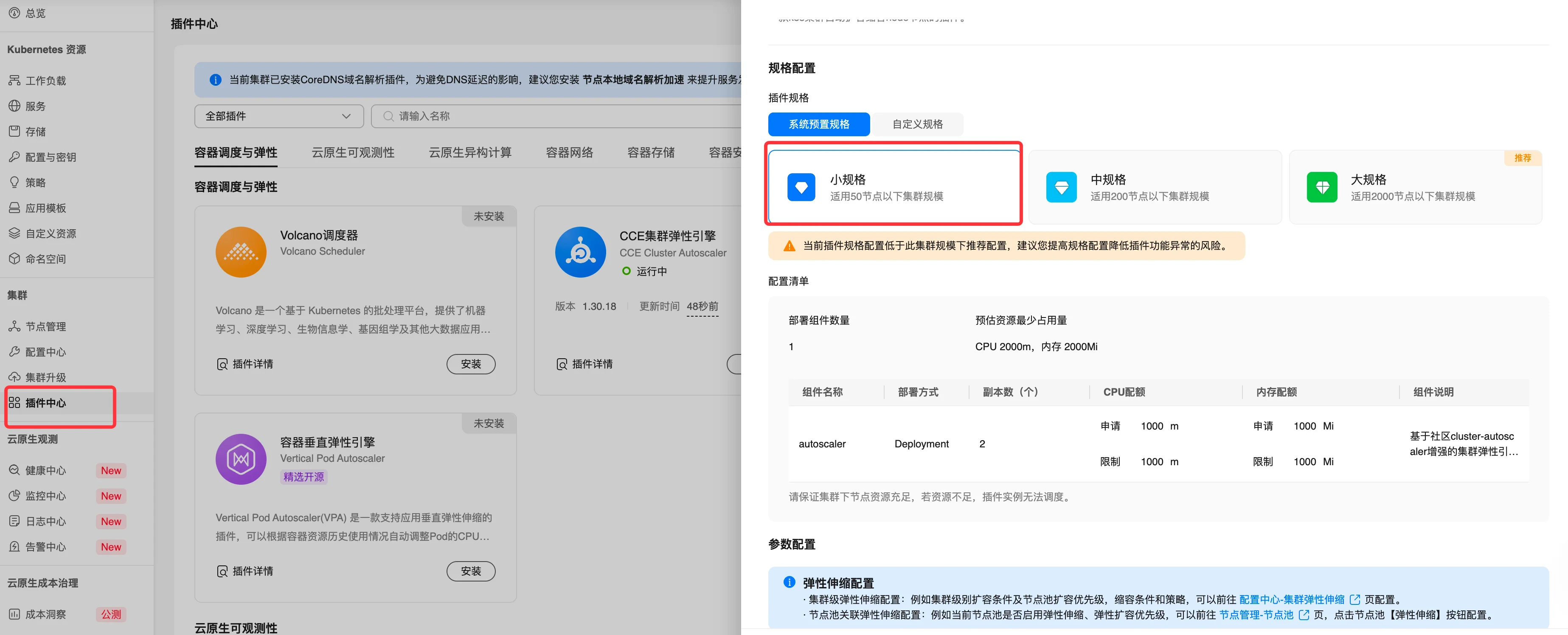Open 节点管理 in the sidebar
This screenshot has height=635, width=1568.
point(45,326)
